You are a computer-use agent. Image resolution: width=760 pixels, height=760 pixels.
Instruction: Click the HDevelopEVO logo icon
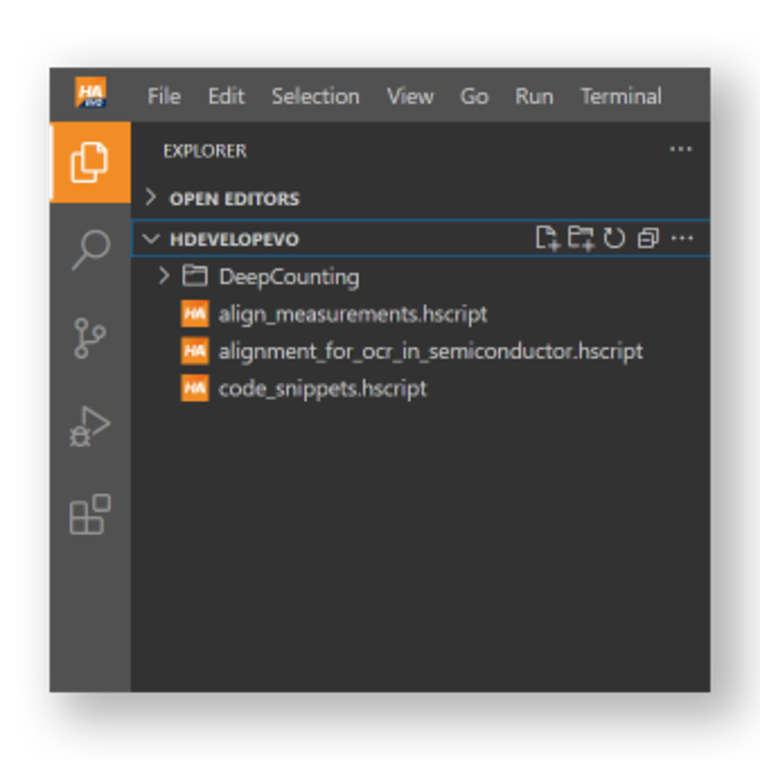coord(91,92)
